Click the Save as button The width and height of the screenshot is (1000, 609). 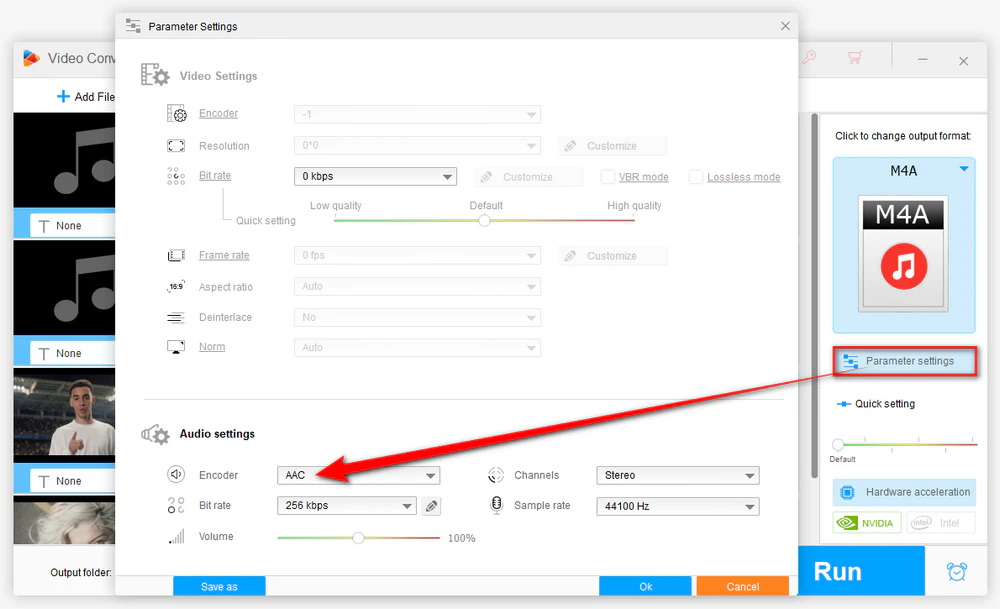click(219, 586)
